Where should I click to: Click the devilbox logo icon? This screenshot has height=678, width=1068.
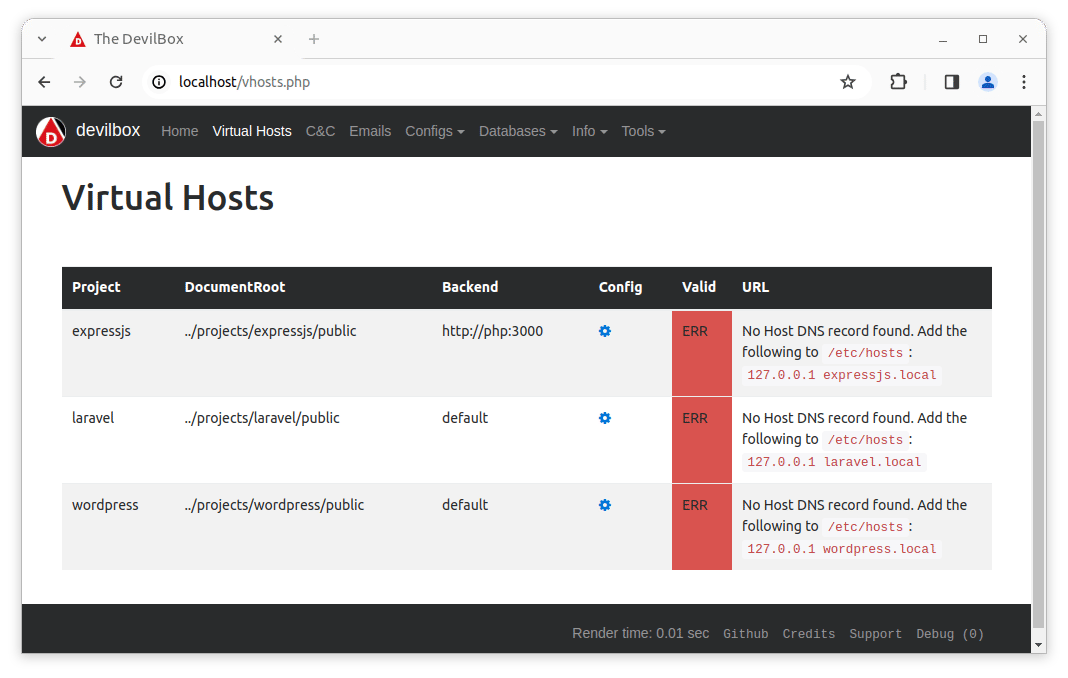point(51,132)
